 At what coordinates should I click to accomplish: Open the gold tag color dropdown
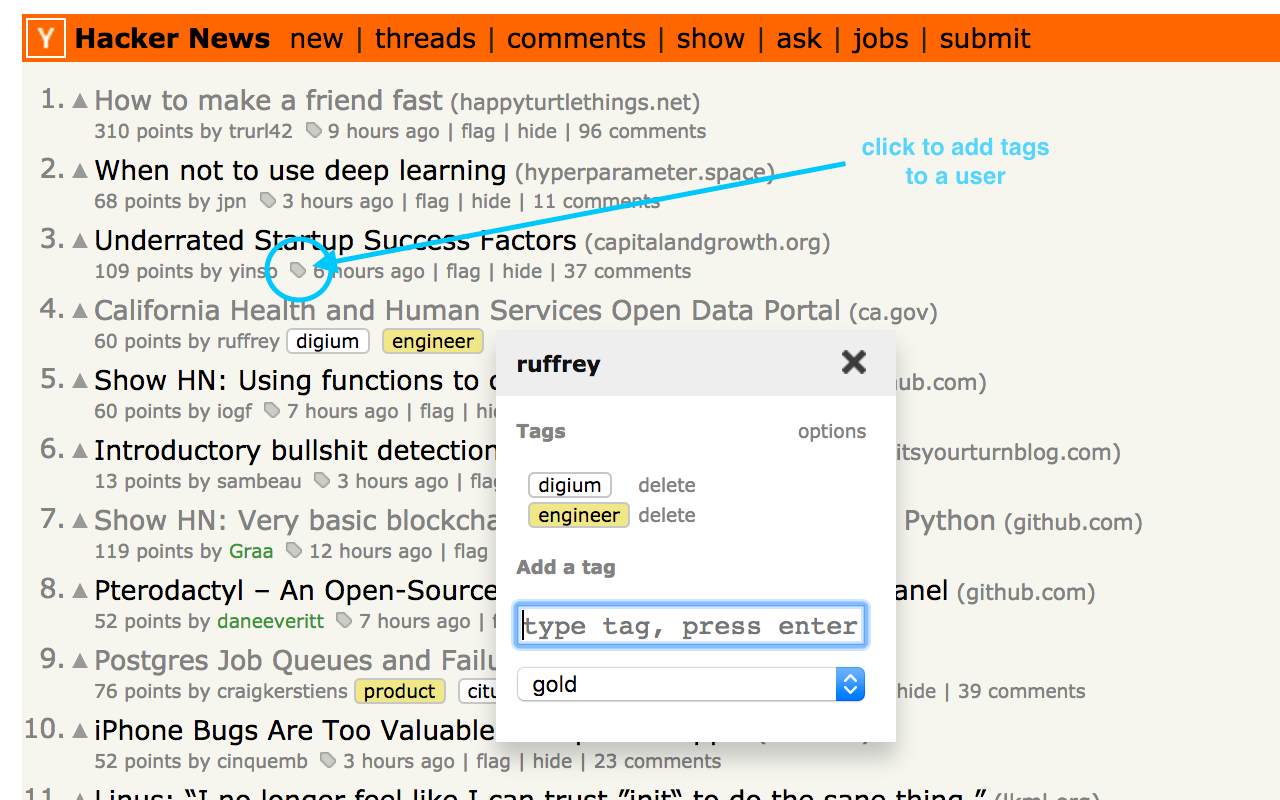(690, 684)
